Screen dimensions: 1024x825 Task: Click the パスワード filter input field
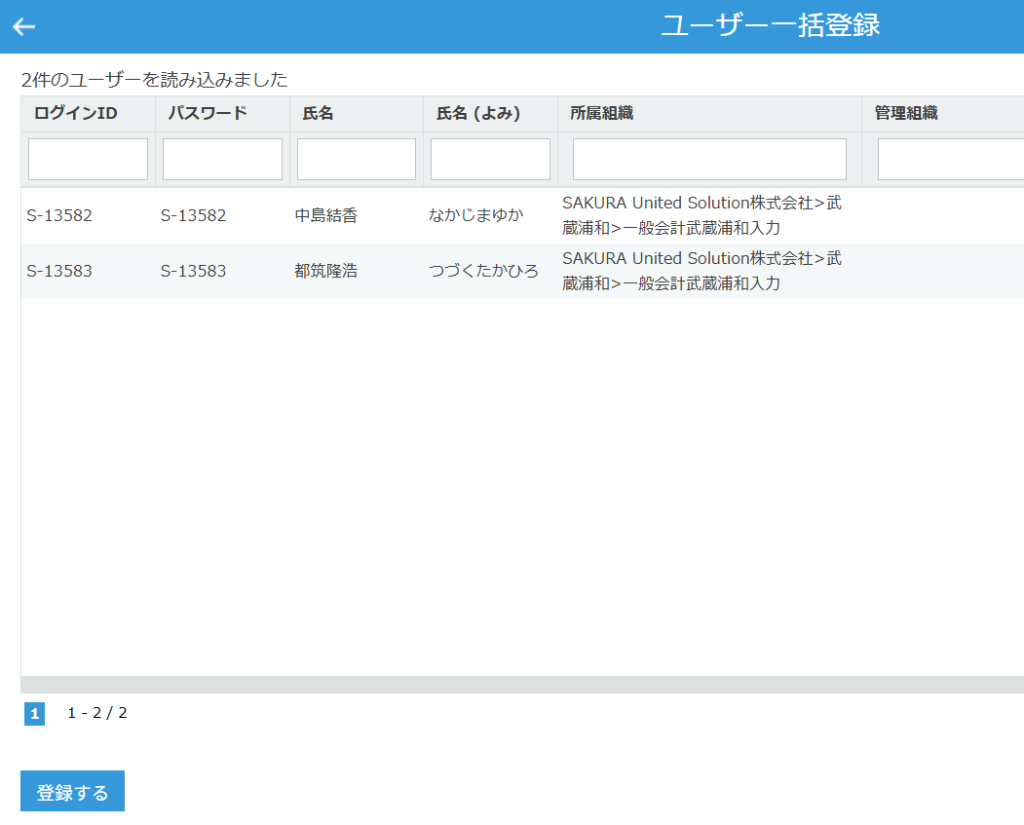(222, 159)
